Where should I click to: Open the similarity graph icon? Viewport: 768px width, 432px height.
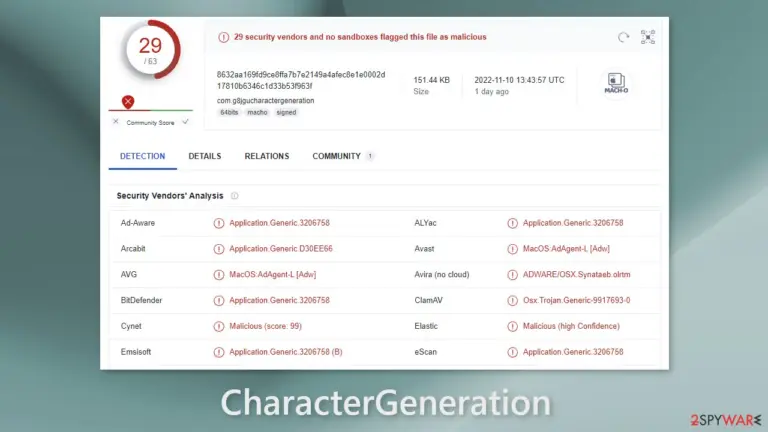tap(648, 37)
